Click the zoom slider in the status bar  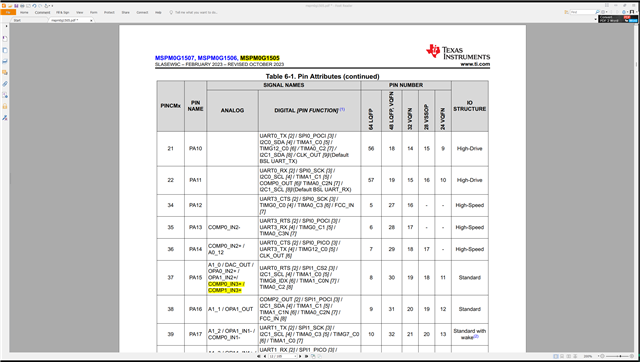tap(620, 356)
